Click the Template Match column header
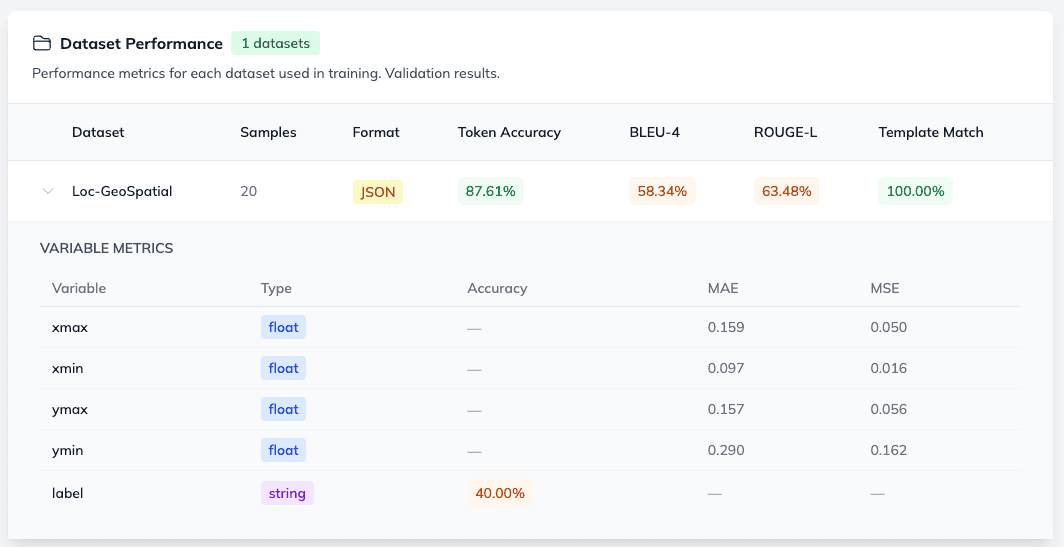This screenshot has height=547, width=1064. 931,132
